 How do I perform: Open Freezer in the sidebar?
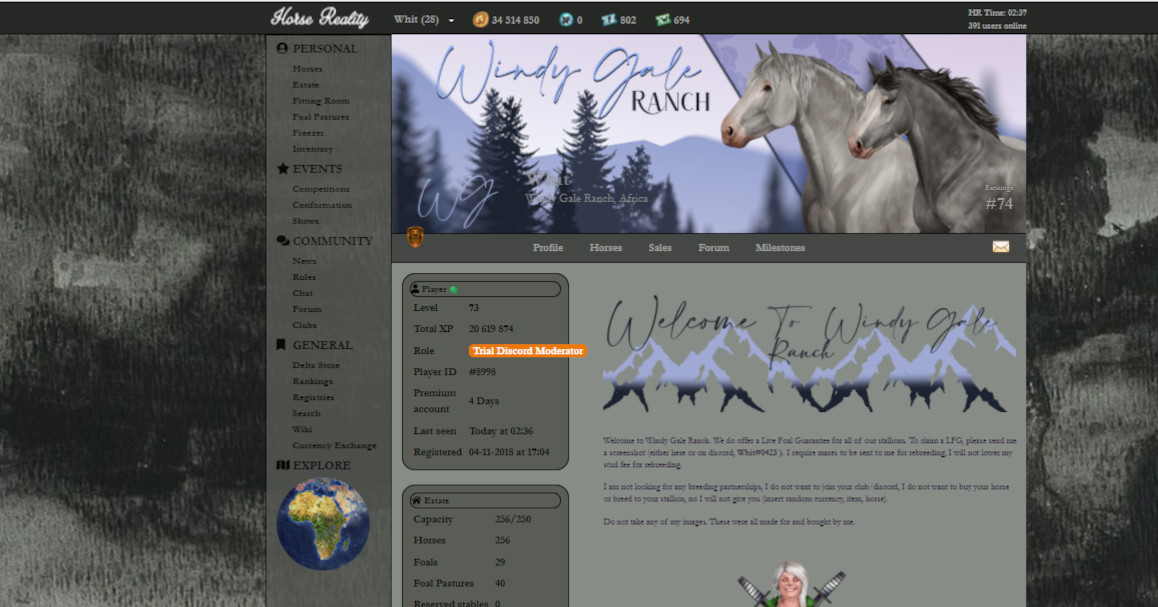point(308,133)
